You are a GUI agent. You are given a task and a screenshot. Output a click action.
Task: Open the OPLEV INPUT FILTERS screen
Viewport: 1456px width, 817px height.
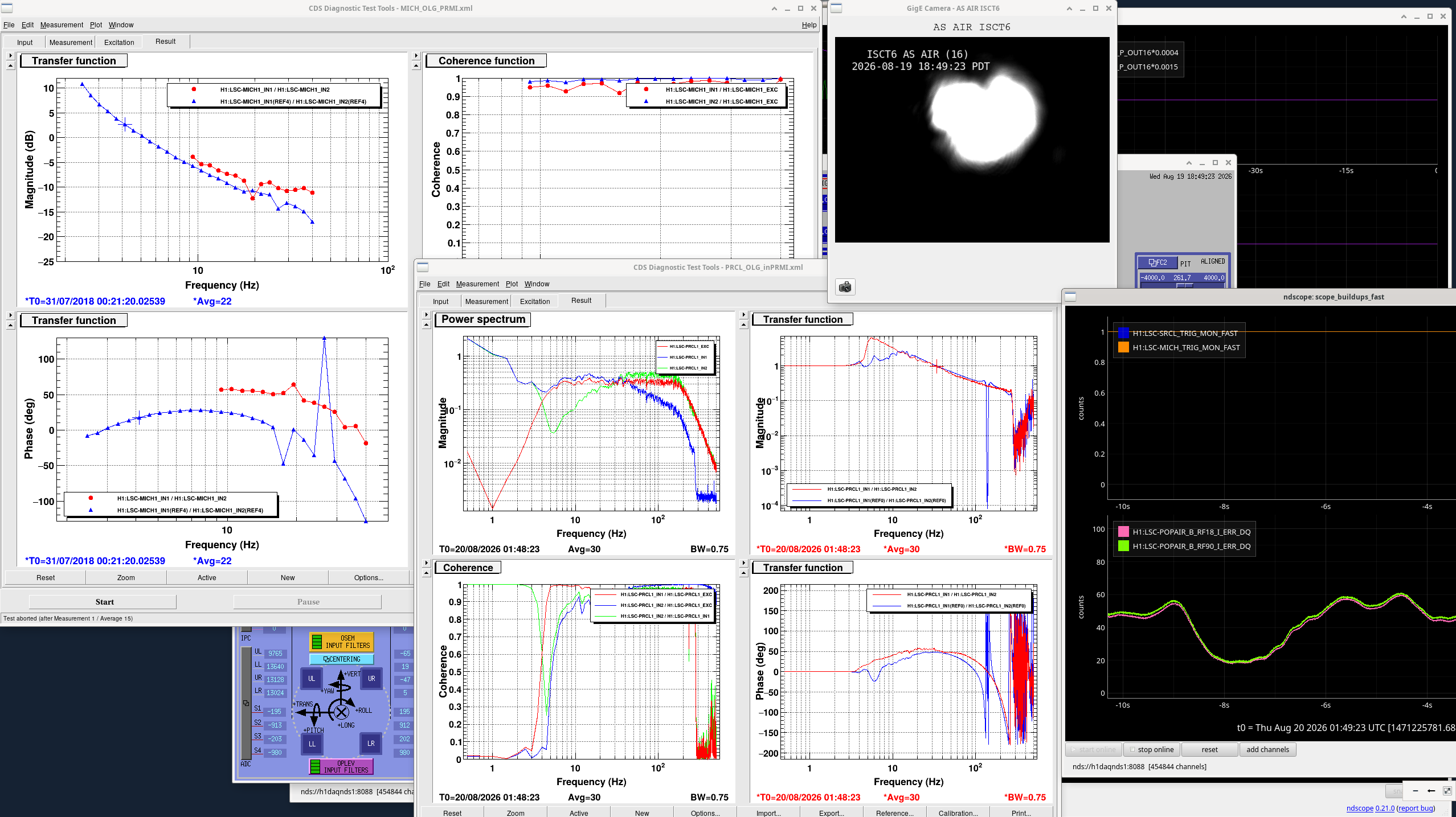click(x=341, y=766)
